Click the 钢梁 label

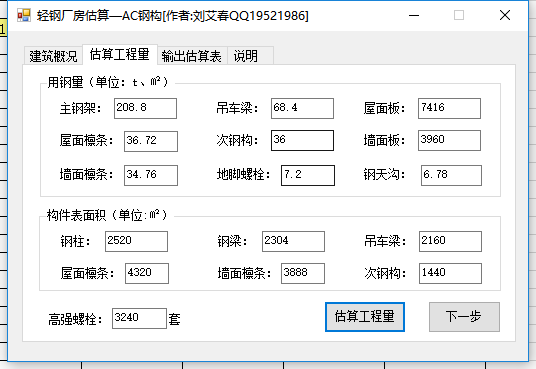click(x=232, y=241)
